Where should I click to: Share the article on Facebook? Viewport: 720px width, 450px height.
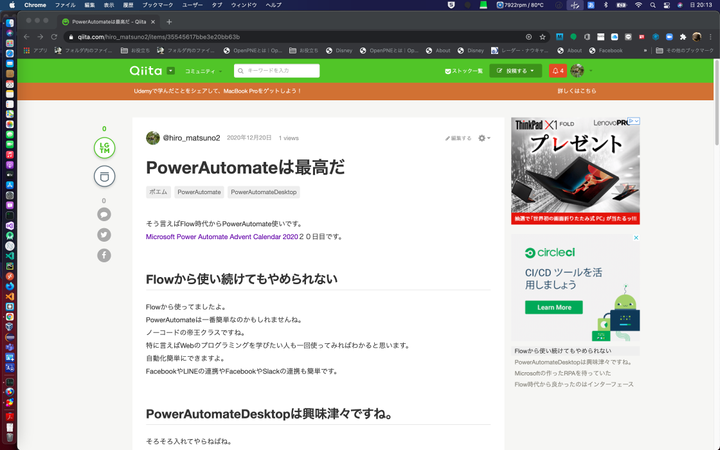click(x=104, y=255)
